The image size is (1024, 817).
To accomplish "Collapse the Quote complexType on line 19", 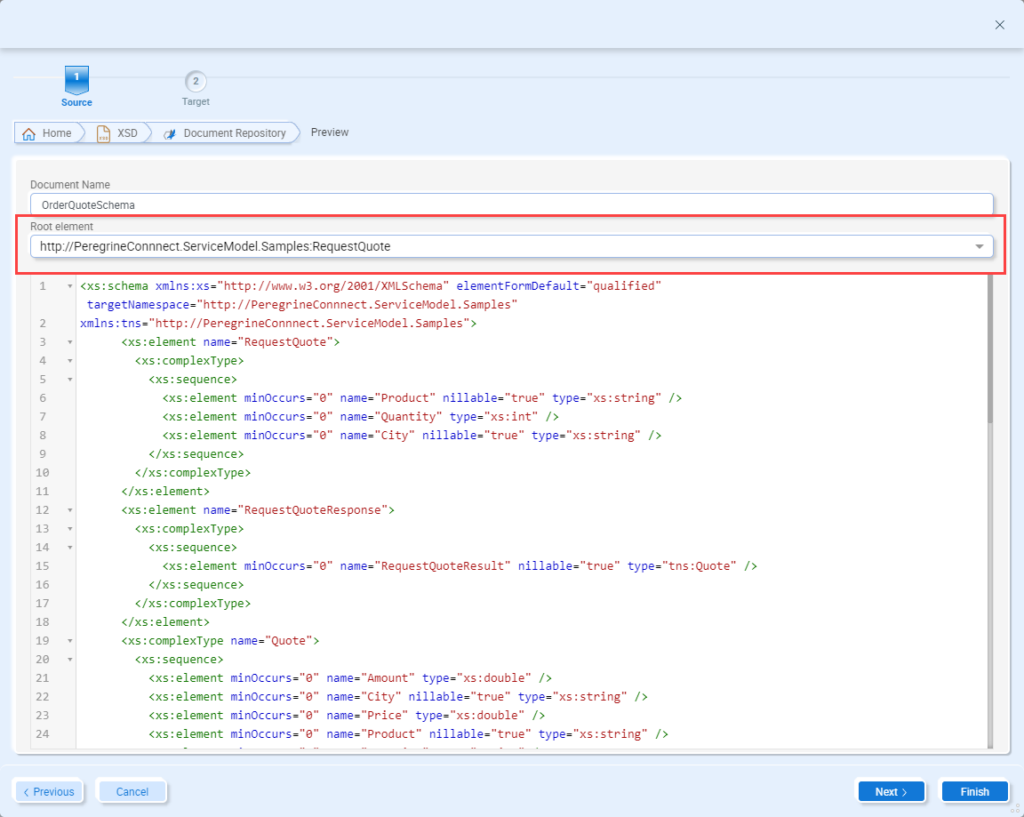I will (x=69, y=640).
